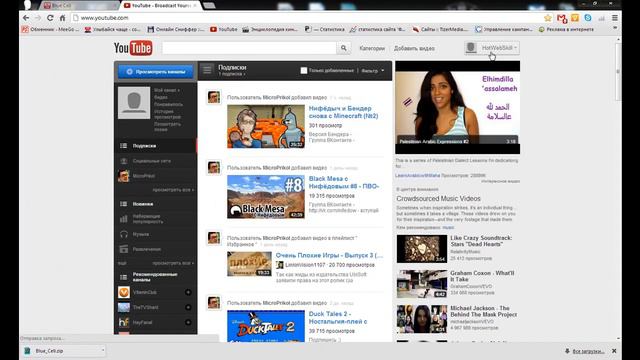The image size is (640, 360).
Task: Click the profile avatar placeholder in sidebar
Action: [134, 103]
